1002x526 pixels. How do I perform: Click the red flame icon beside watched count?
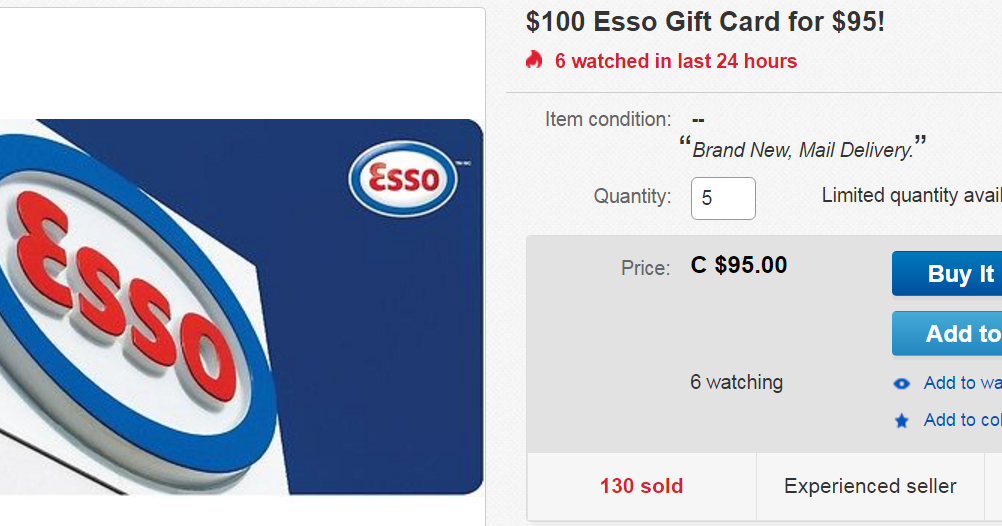click(534, 61)
